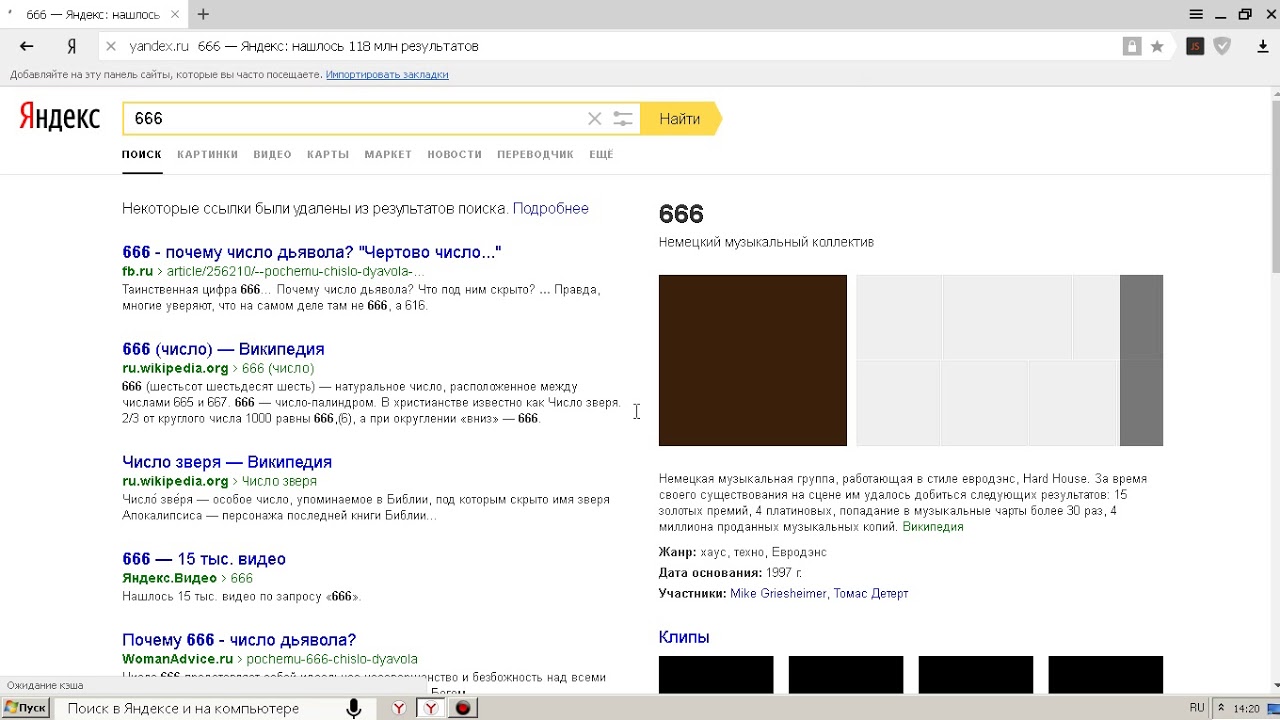Switch to the Переводчик tab
The width and height of the screenshot is (1280, 720).
click(535, 154)
